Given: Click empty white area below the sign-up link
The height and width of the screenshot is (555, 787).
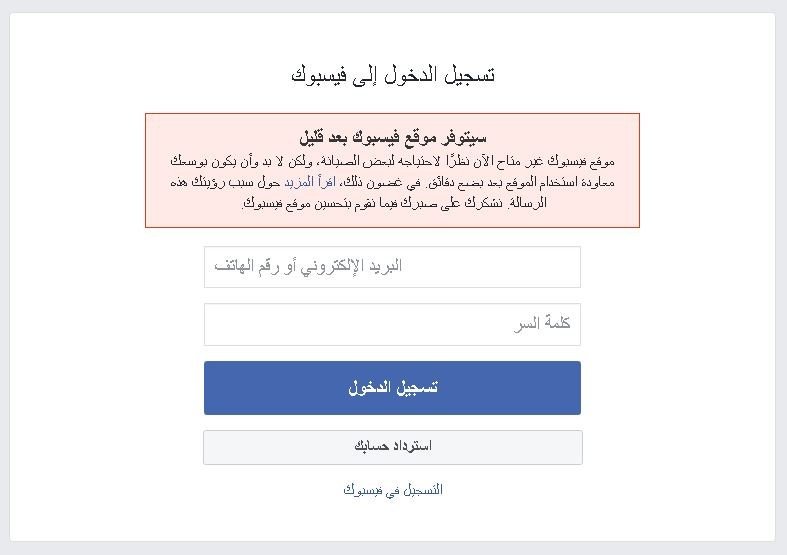Looking at the screenshot, I should click(x=392, y=520).
